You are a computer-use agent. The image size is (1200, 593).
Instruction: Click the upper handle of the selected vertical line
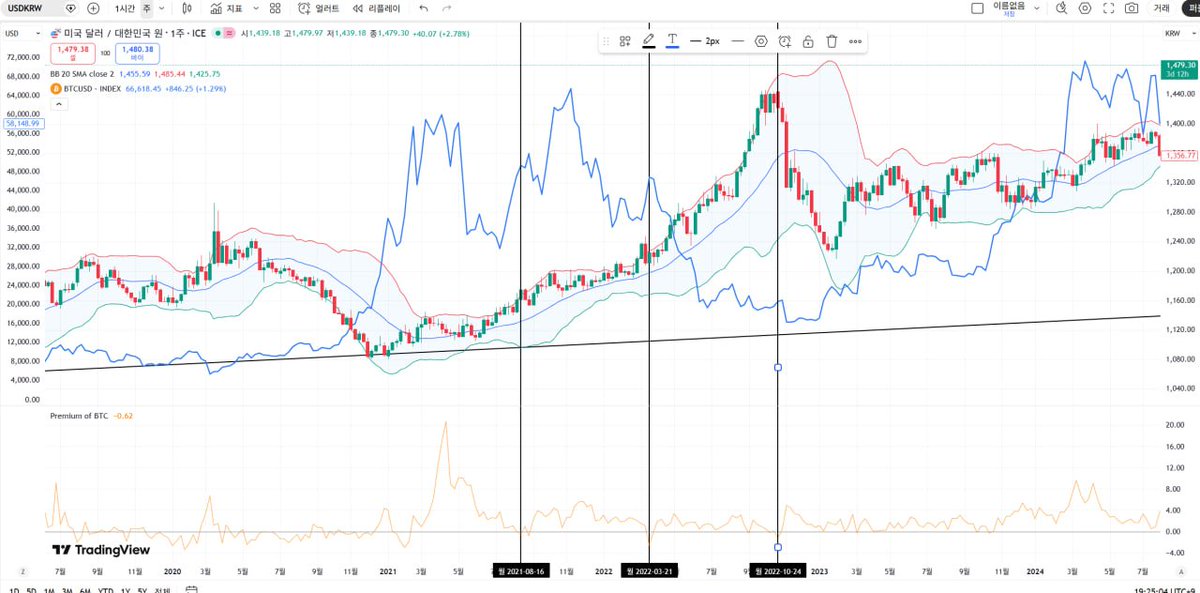pyautogui.click(x=778, y=368)
